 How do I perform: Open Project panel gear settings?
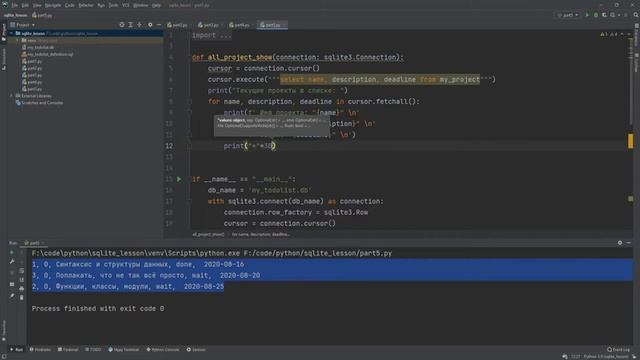tap(150, 25)
